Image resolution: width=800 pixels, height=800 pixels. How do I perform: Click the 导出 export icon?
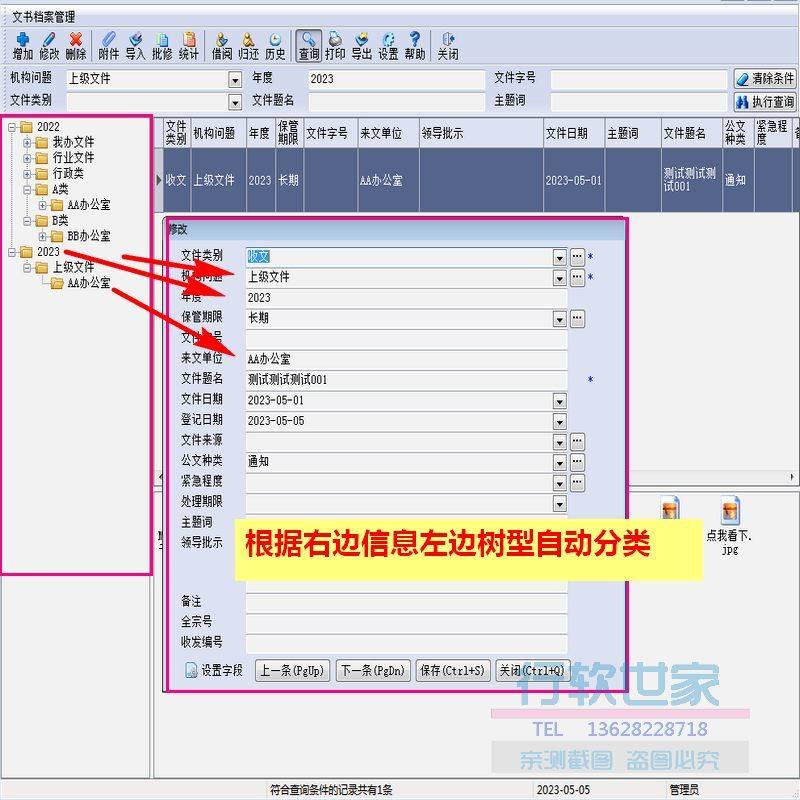pyautogui.click(x=362, y=46)
